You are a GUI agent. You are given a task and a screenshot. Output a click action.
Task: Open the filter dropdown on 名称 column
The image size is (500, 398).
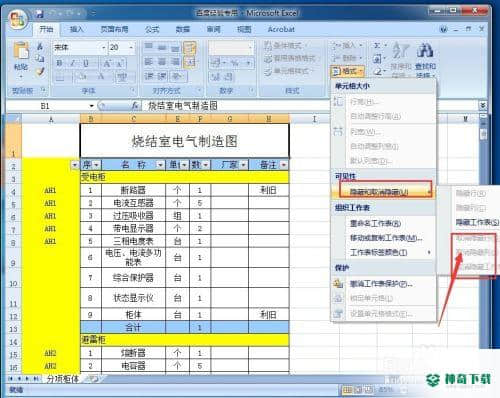160,165
